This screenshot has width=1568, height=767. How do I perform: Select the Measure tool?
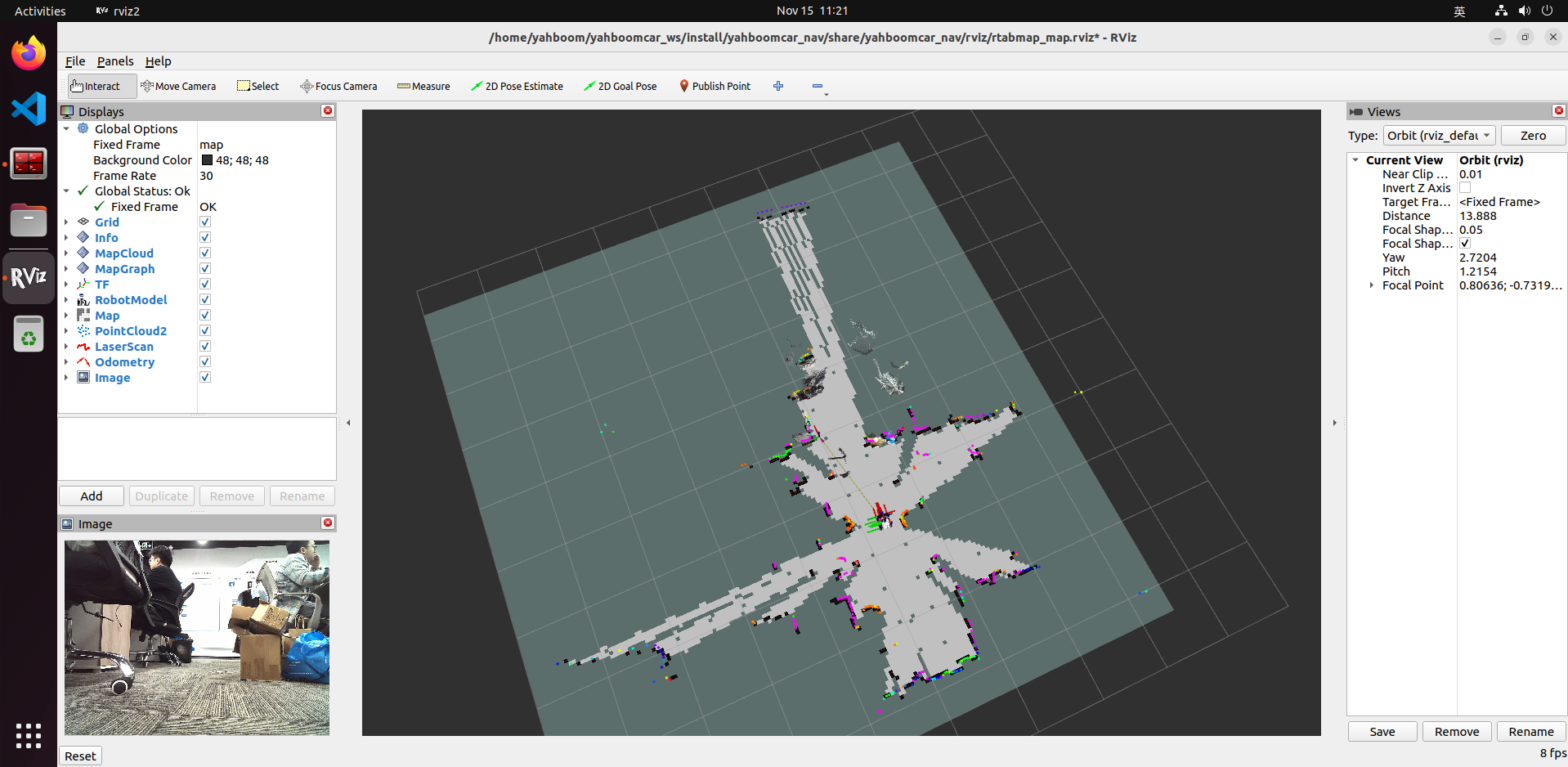(423, 86)
